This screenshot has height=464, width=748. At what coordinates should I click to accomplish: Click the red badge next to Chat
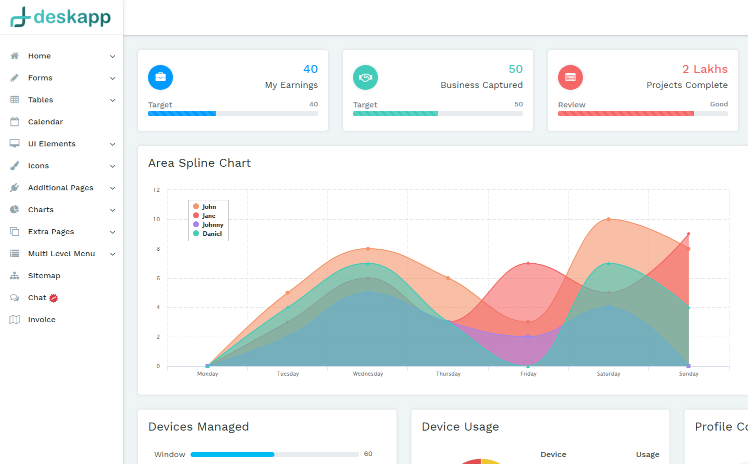pyautogui.click(x=53, y=298)
